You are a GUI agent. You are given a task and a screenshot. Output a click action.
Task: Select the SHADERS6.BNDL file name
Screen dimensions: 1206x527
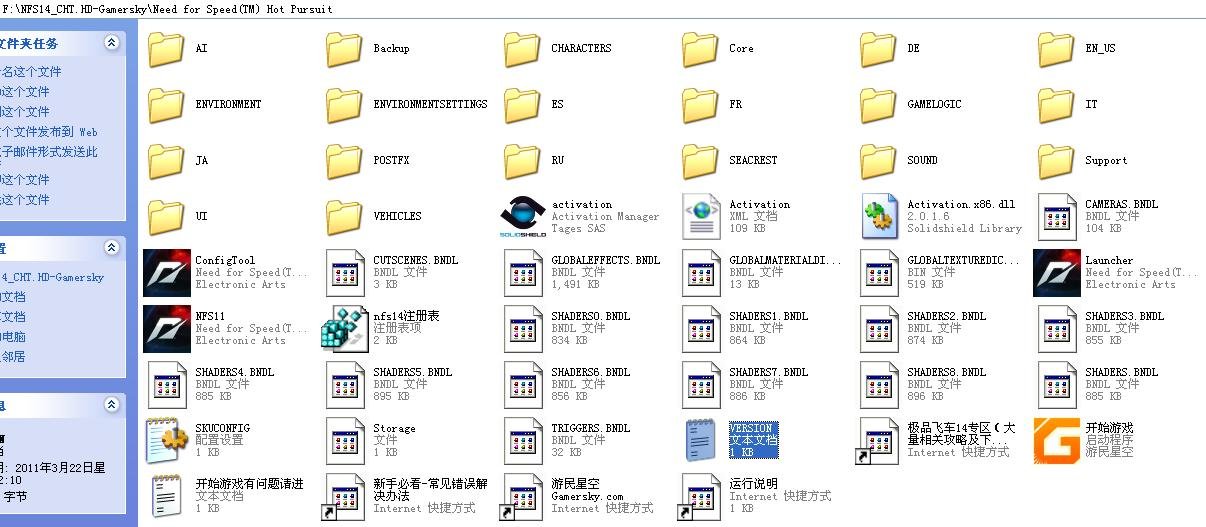[x=590, y=372]
